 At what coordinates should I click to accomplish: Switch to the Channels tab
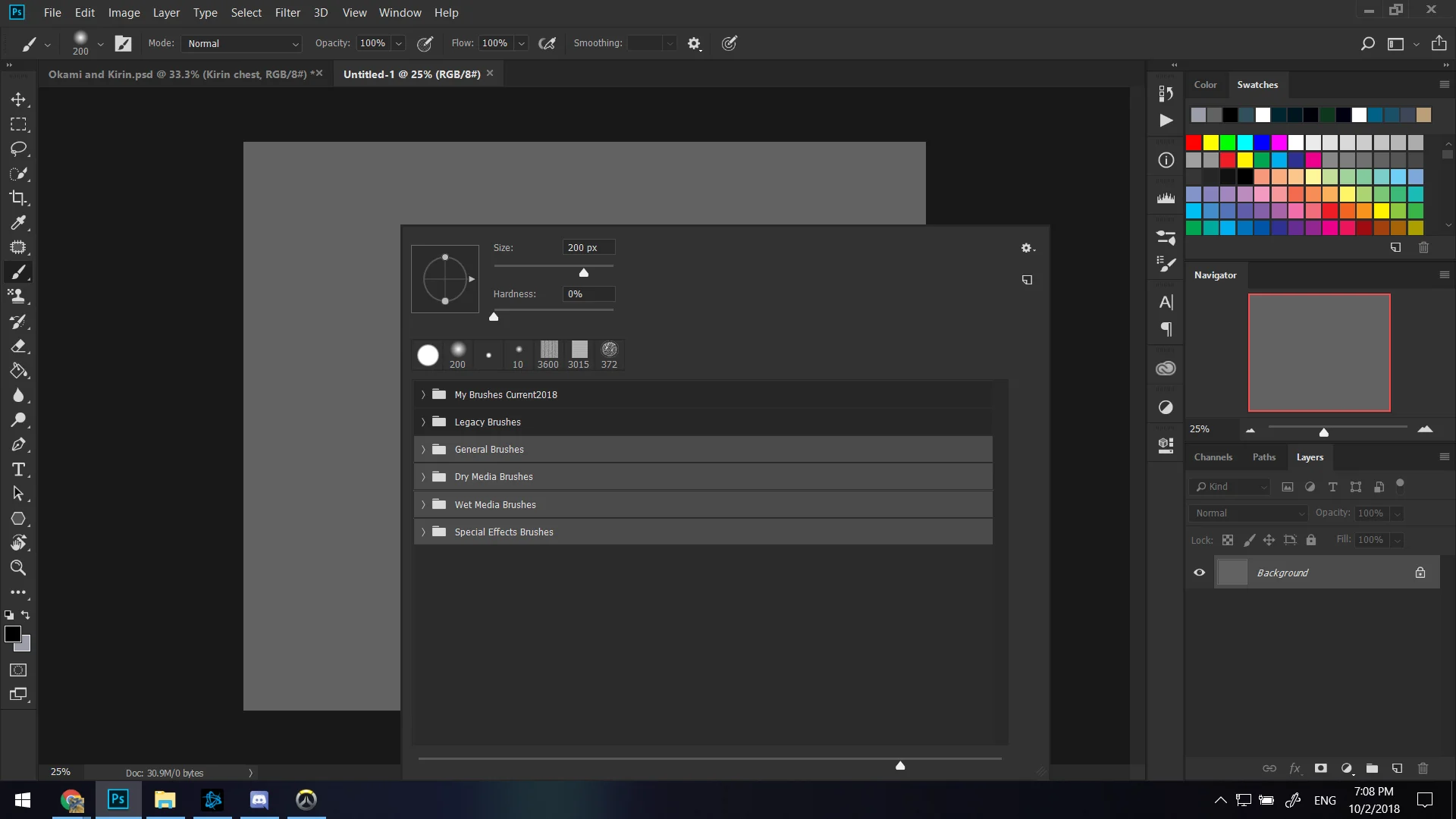1213,457
